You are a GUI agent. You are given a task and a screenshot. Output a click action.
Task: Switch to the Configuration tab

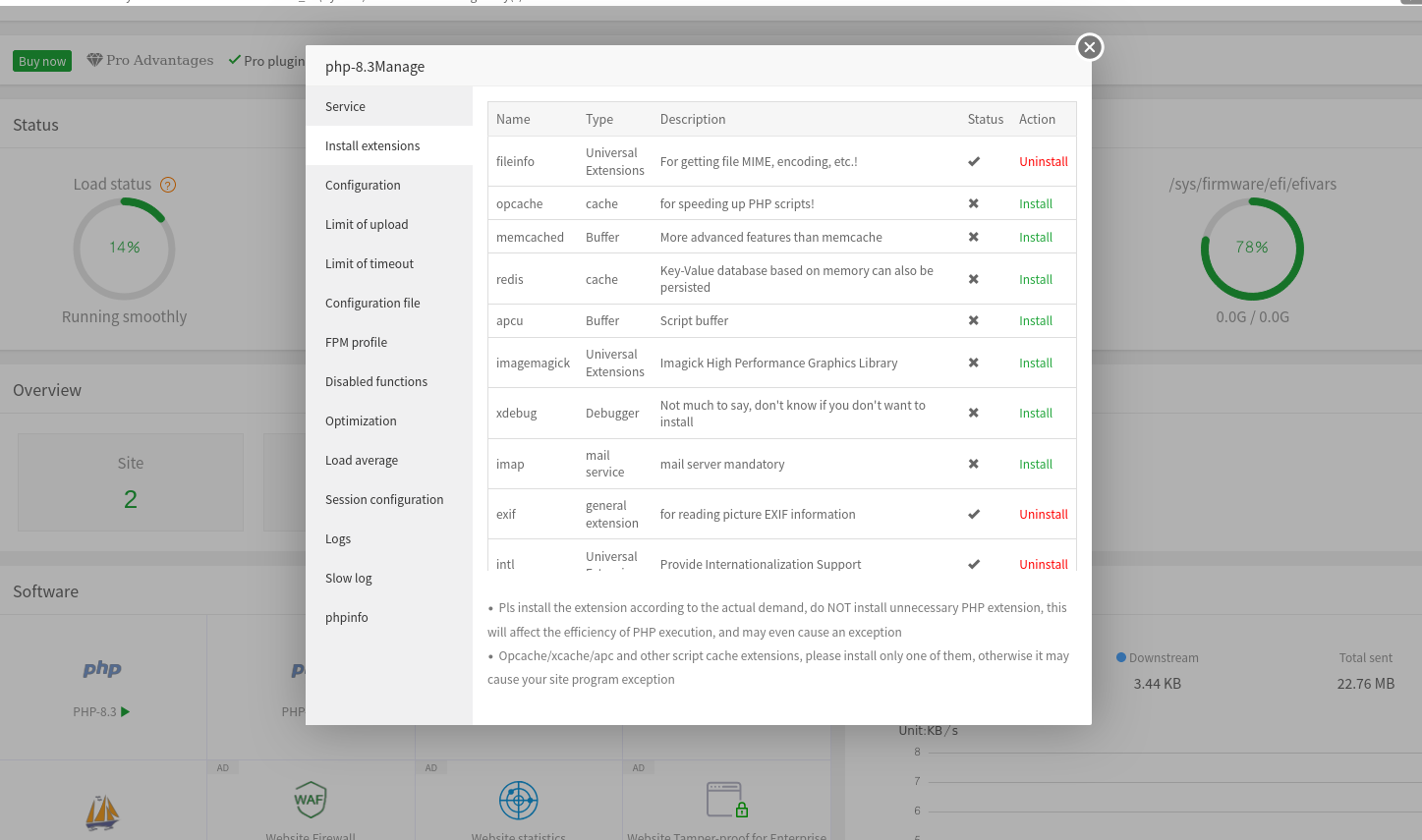pos(363,185)
